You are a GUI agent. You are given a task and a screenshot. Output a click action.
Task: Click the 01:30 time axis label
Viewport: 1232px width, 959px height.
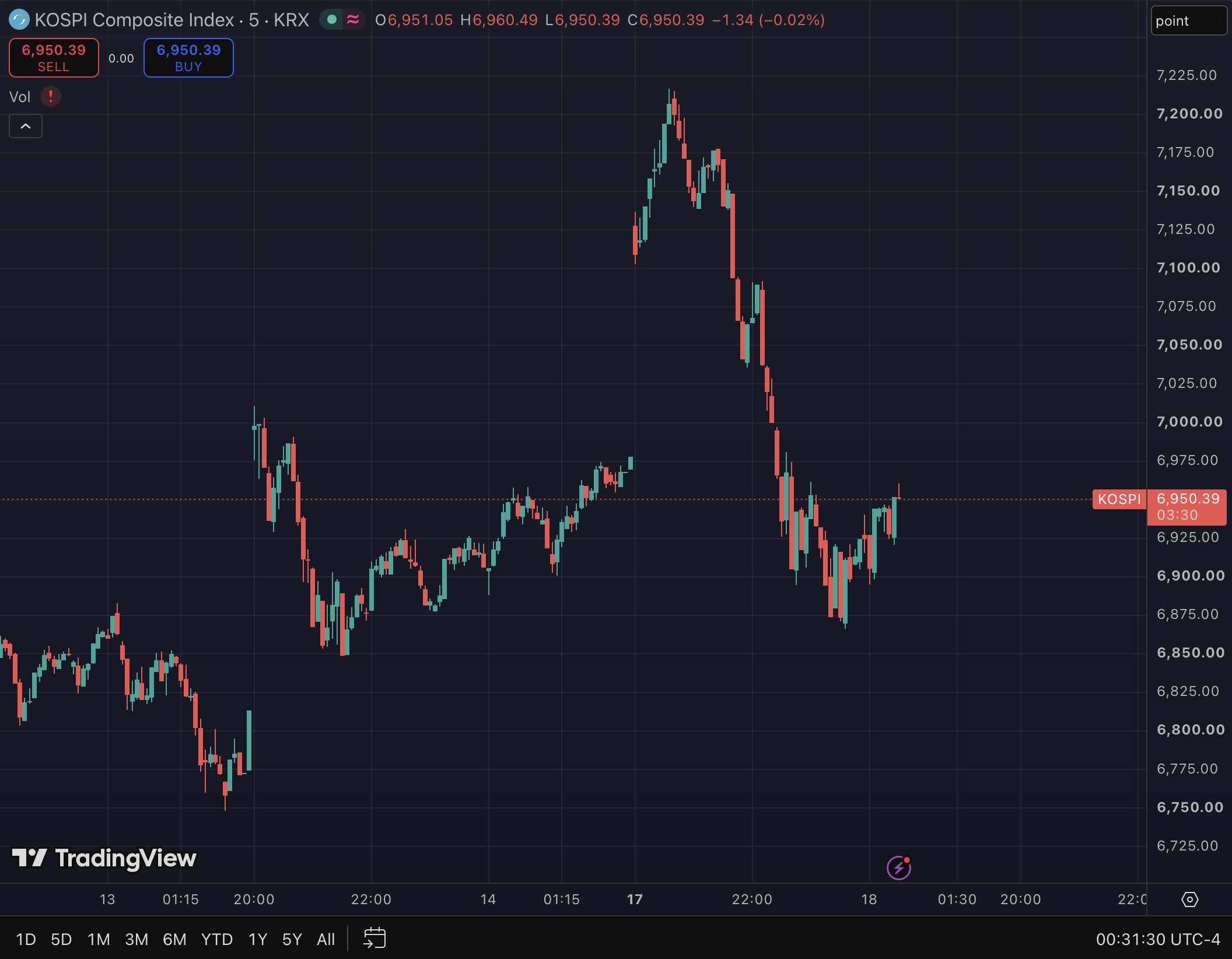point(957,900)
